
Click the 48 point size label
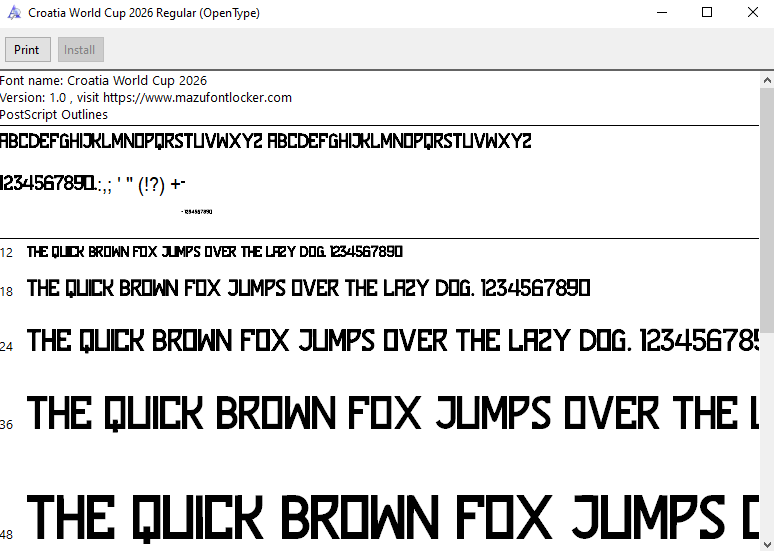pos(7,533)
